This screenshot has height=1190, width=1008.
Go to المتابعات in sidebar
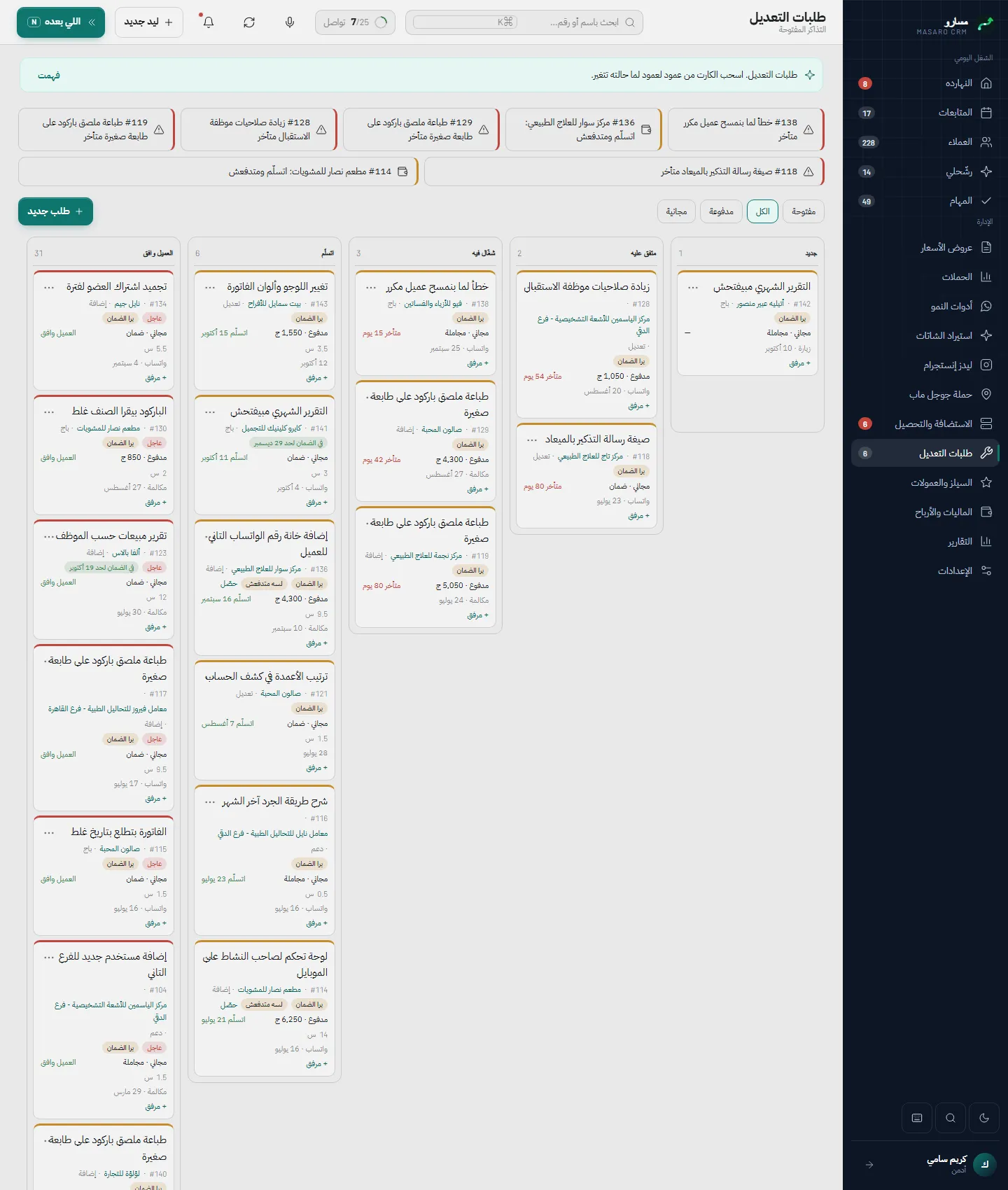point(925,113)
